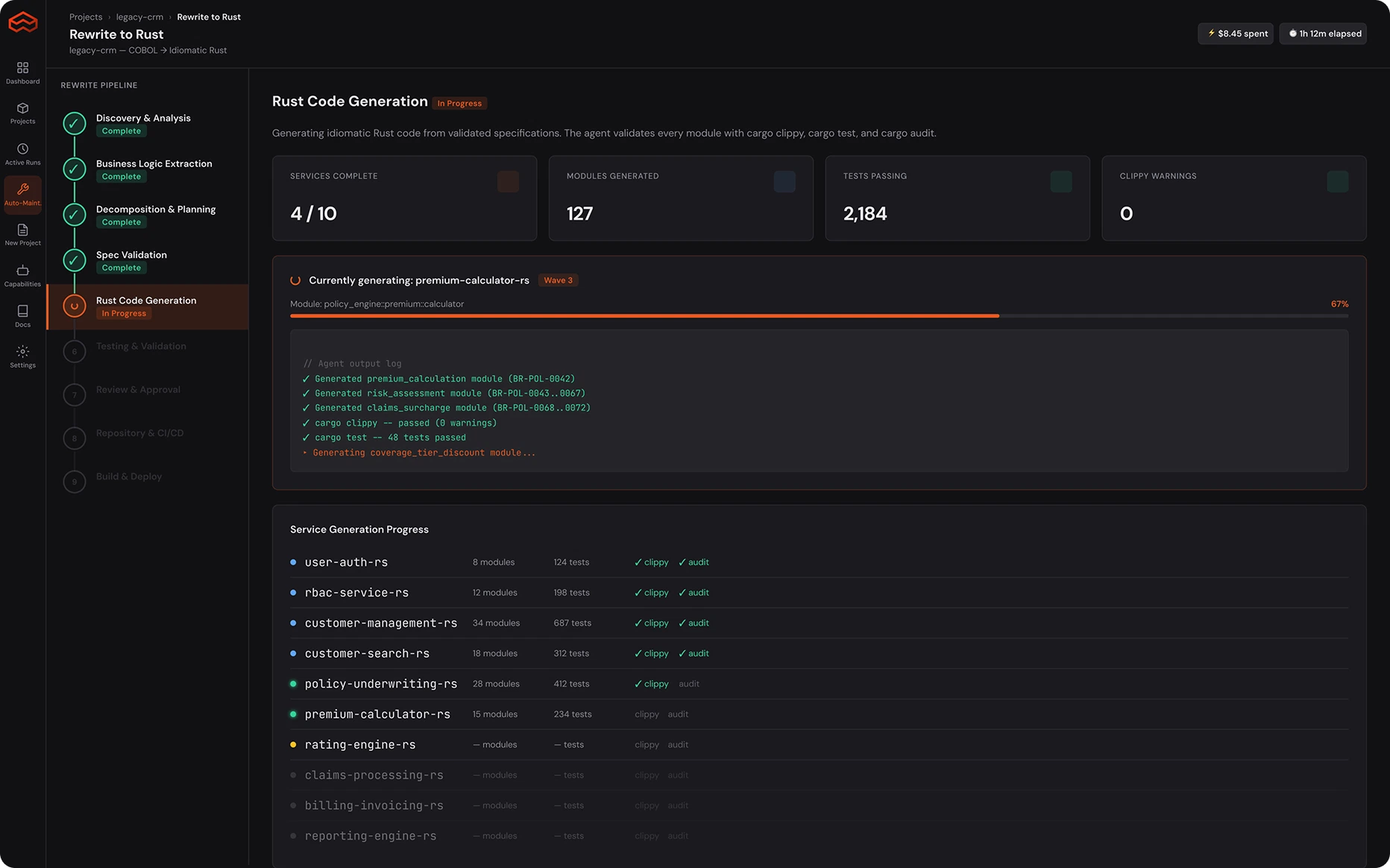Select the rbac-service-rs service row
This screenshot has height=868, width=1390.
click(x=819, y=593)
